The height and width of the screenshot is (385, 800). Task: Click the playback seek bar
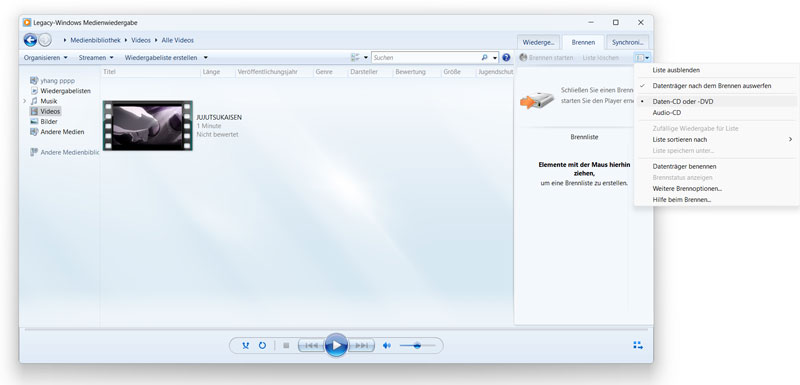click(336, 330)
